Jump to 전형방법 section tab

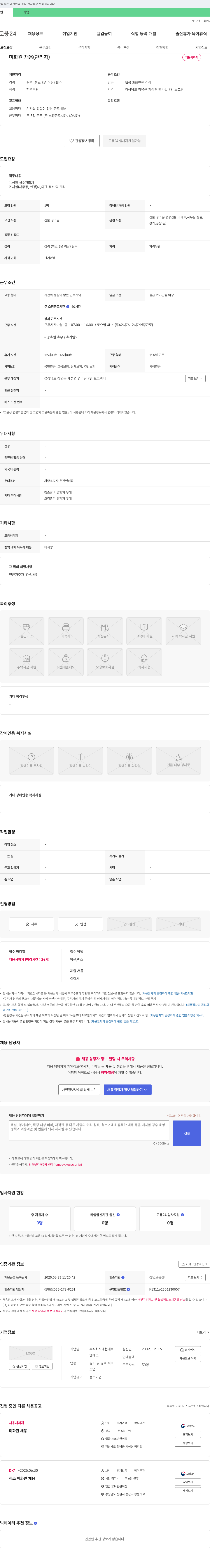(x=162, y=47)
